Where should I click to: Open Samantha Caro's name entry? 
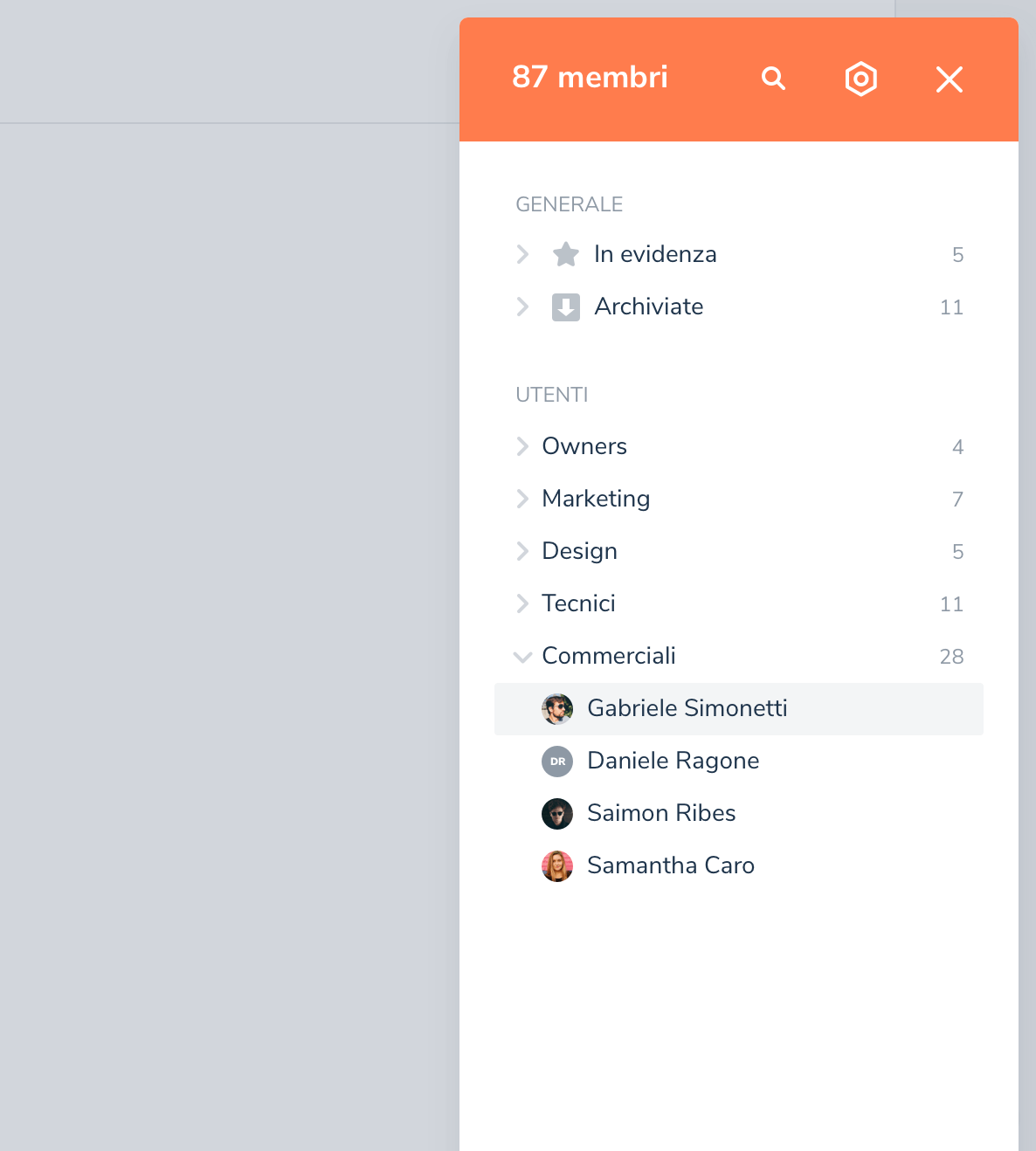[670, 865]
